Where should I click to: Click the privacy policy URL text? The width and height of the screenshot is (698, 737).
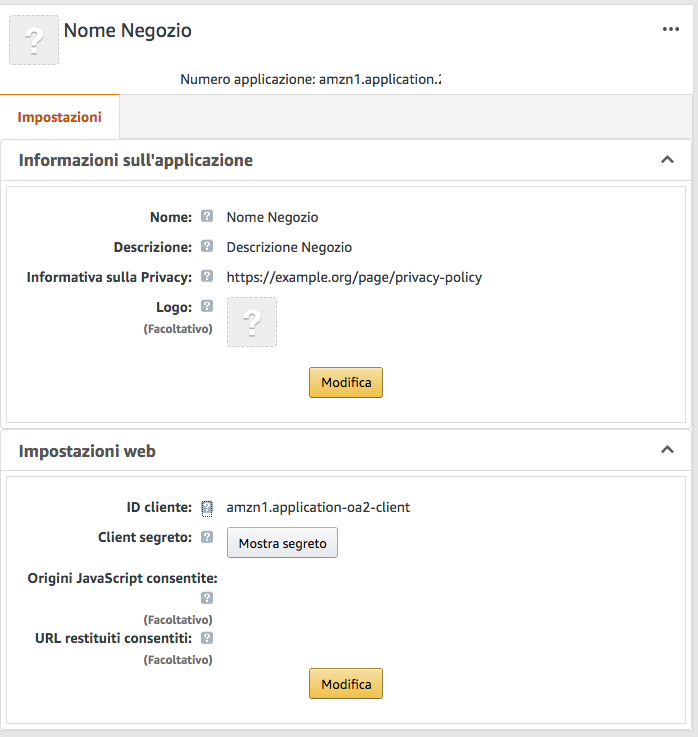354,277
